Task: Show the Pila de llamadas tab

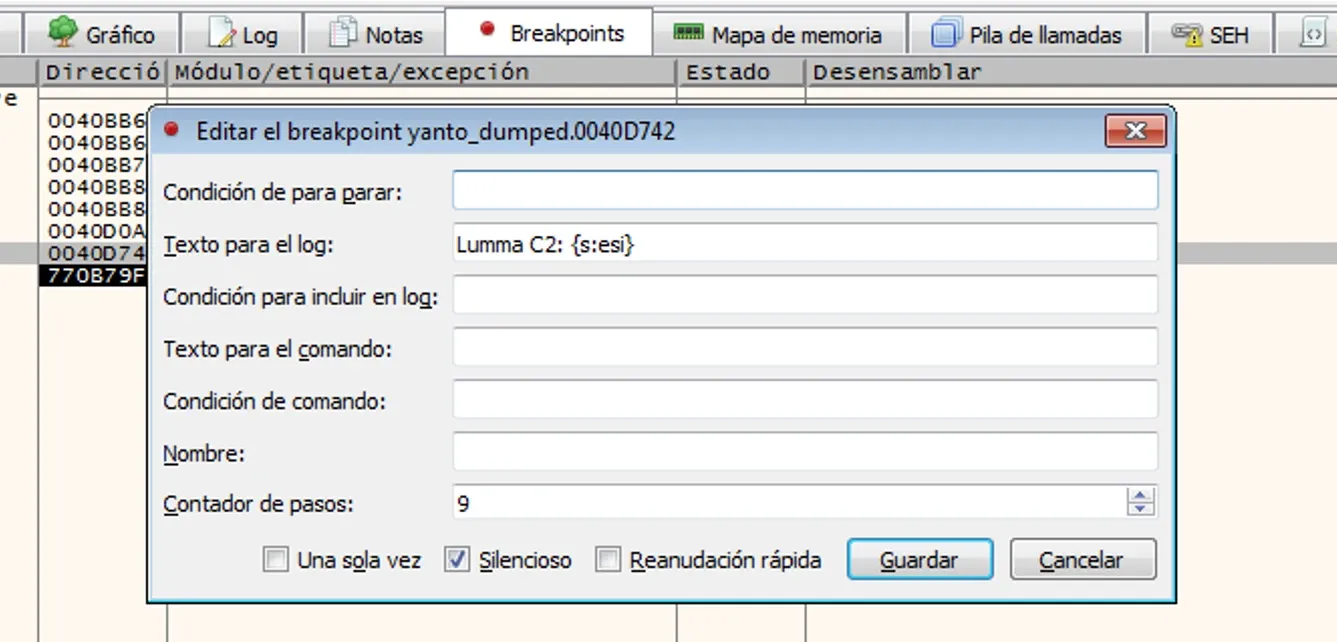Action: [1027, 34]
